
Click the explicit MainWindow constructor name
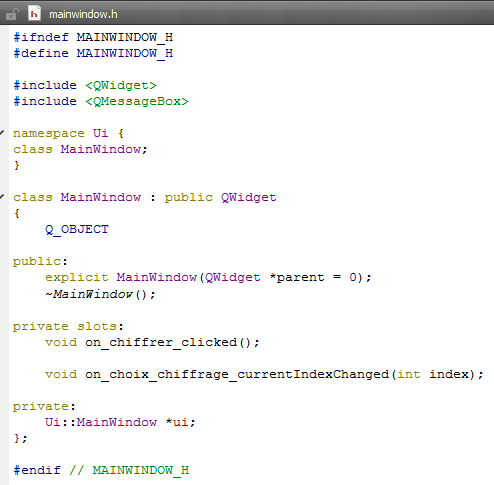156,277
